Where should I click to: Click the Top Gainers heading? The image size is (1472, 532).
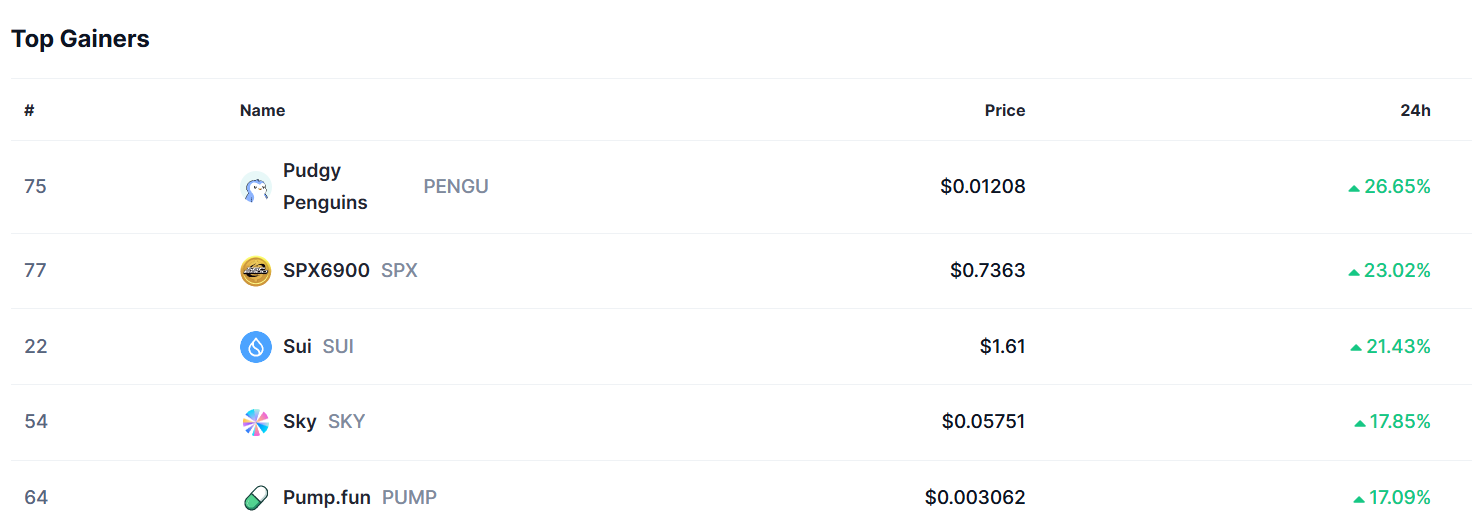[80, 39]
